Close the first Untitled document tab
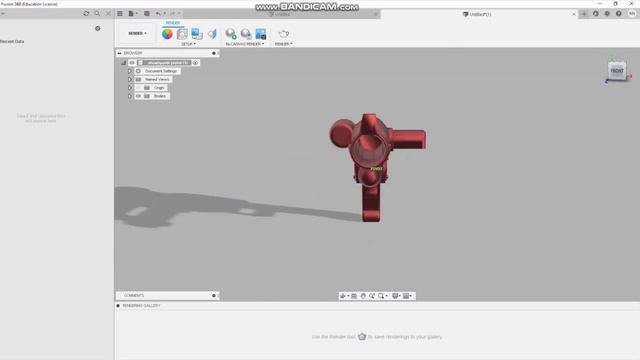The width and height of the screenshot is (640, 360). click(x=376, y=14)
